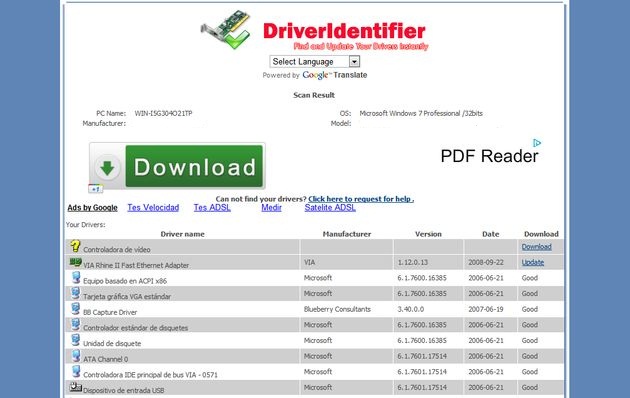This screenshot has width=630, height=398.
Task: Click the Google Translate logo
Action: [335, 75]
